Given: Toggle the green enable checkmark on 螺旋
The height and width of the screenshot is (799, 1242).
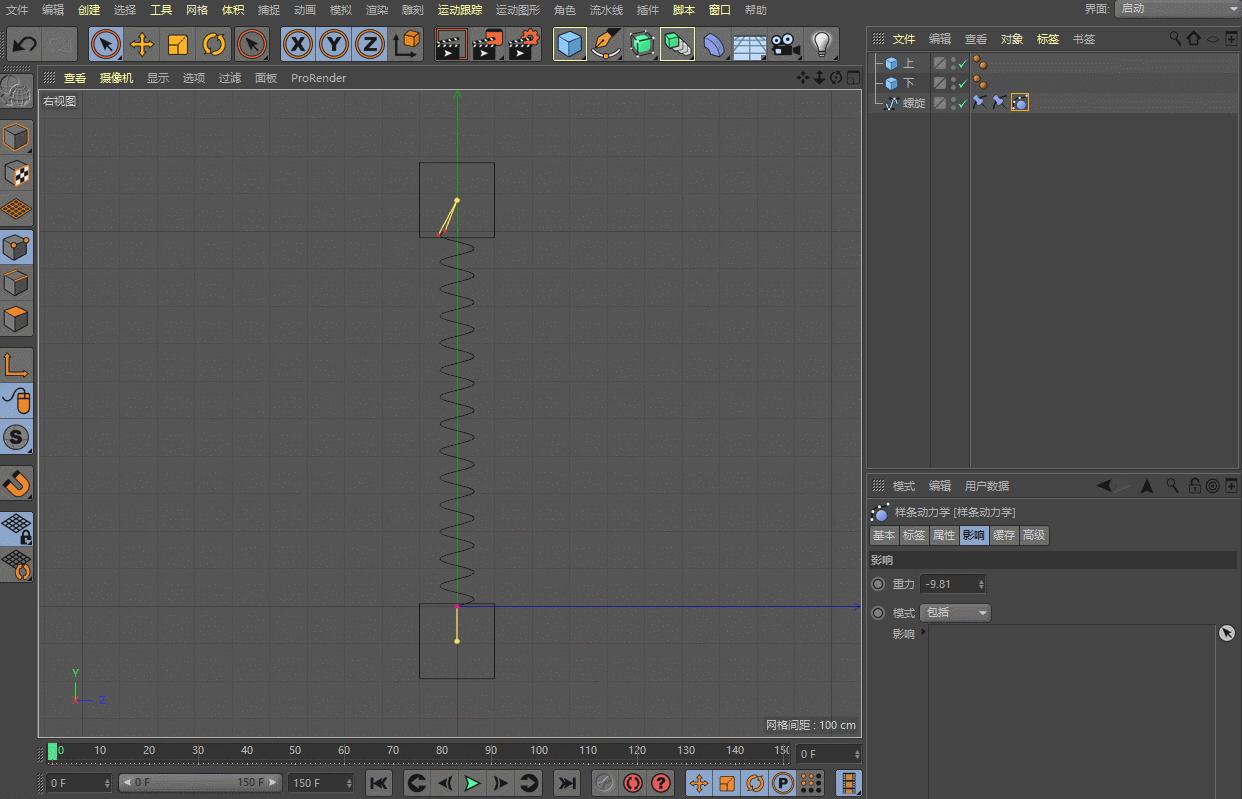Looking at the screenshot, I should [x=962, y=103].
